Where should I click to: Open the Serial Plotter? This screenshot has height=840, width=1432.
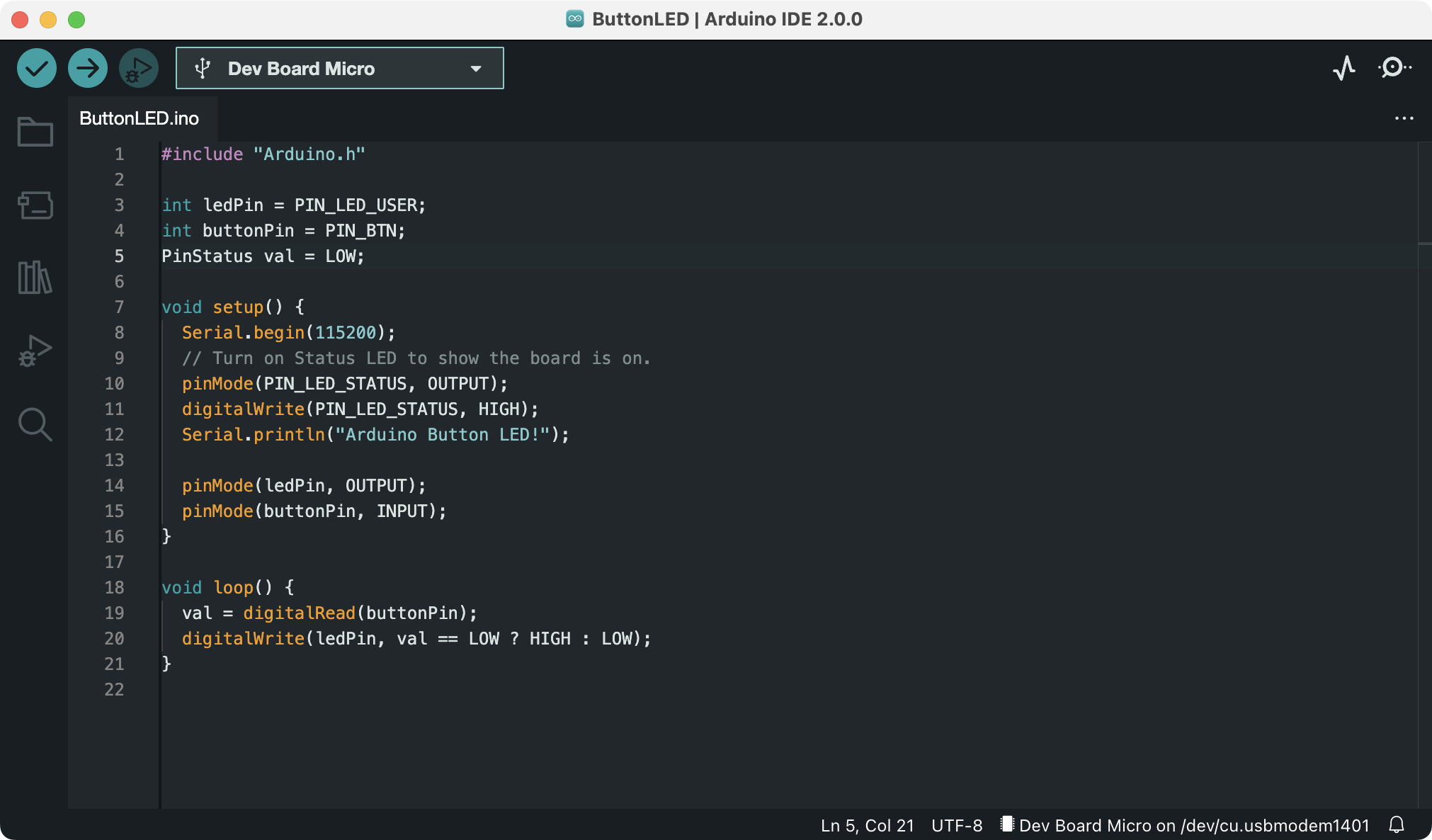click(x=1343, y=69)
